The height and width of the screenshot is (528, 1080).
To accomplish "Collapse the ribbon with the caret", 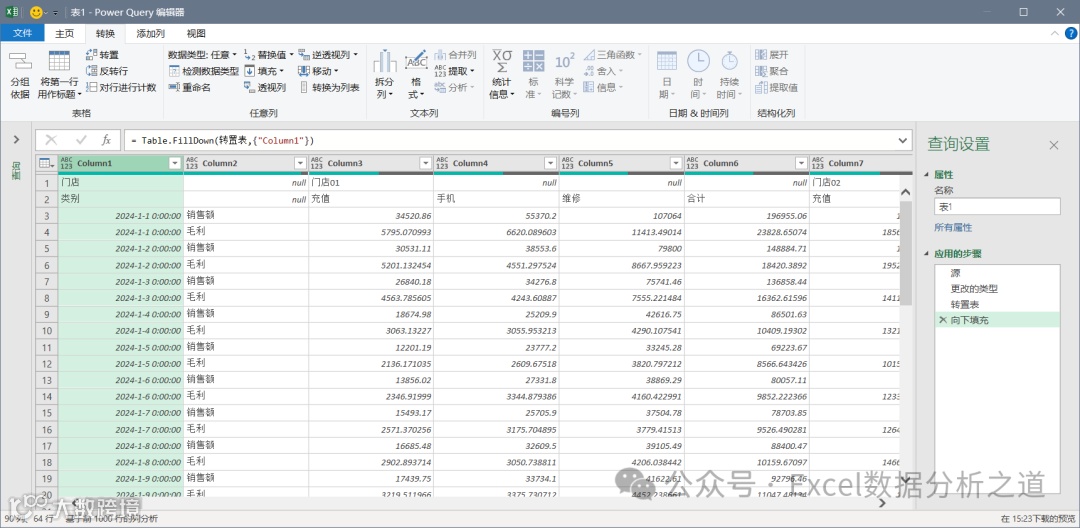I will pos(1053,33).
